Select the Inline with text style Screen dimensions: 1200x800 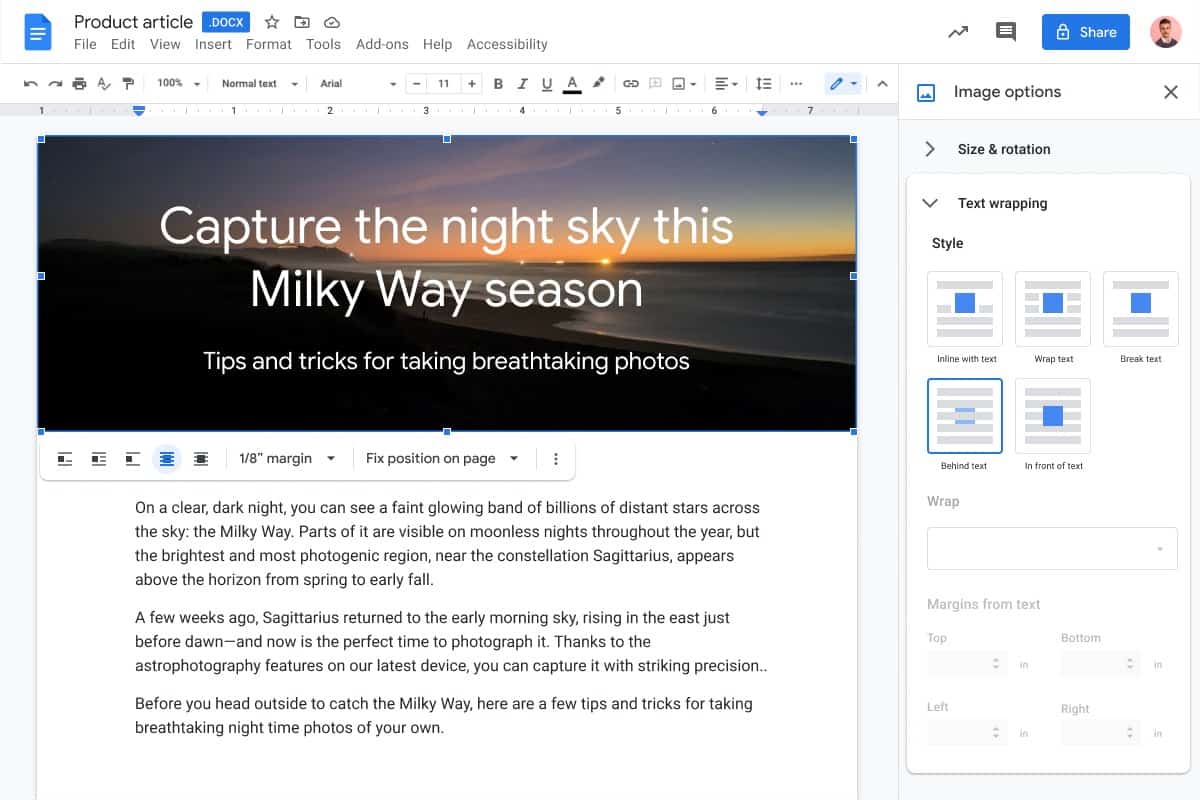click(965, 308)
